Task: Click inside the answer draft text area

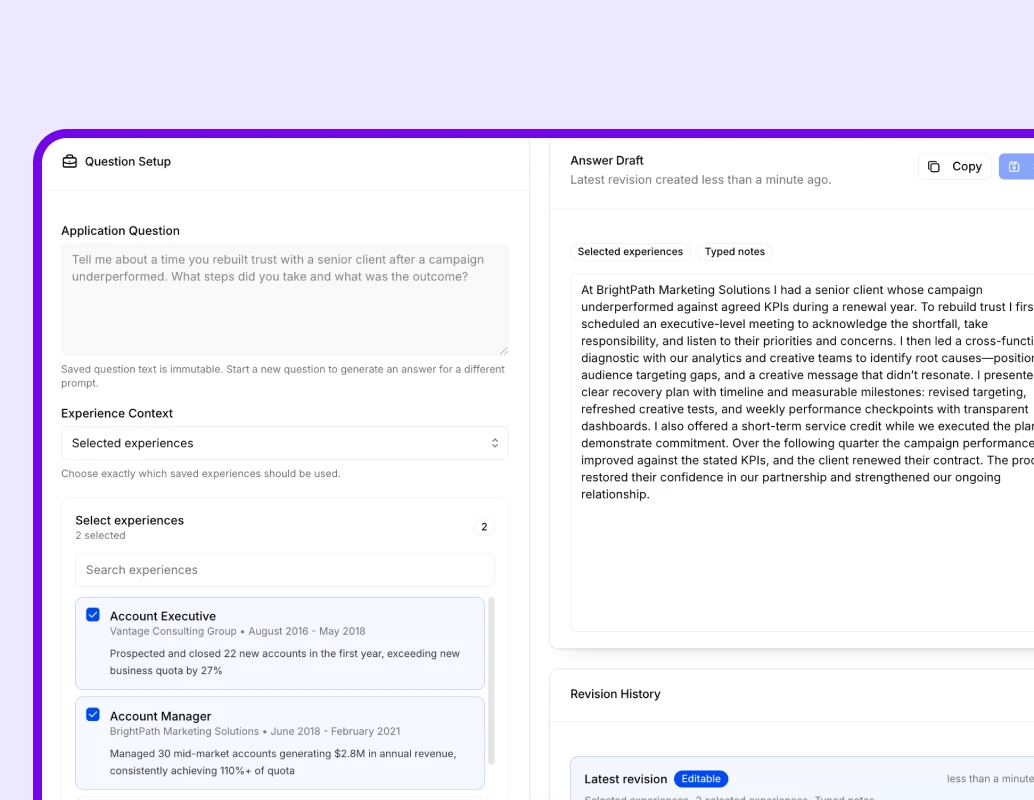Action: click(800, 560)
